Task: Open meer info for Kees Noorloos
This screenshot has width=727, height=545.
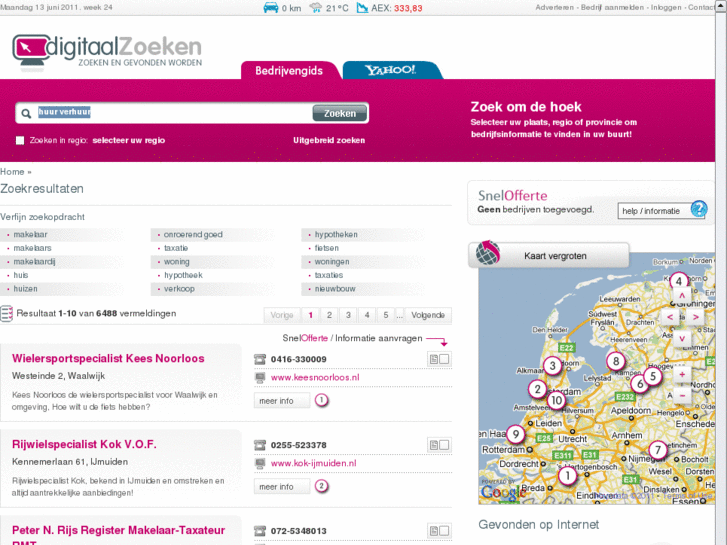Action: tap(282, 401)
